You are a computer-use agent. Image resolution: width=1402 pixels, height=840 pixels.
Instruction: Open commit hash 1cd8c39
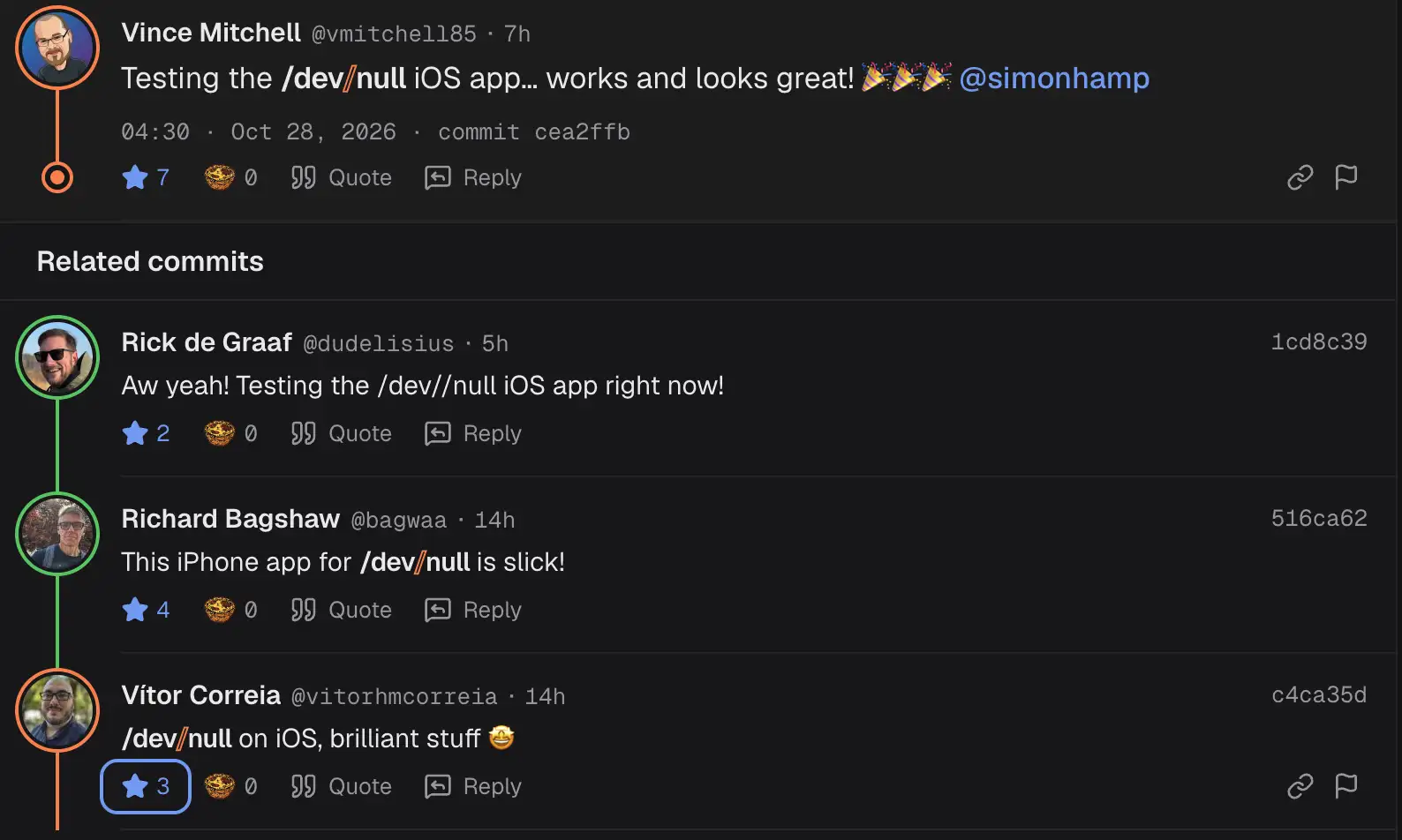point(1319,341)
